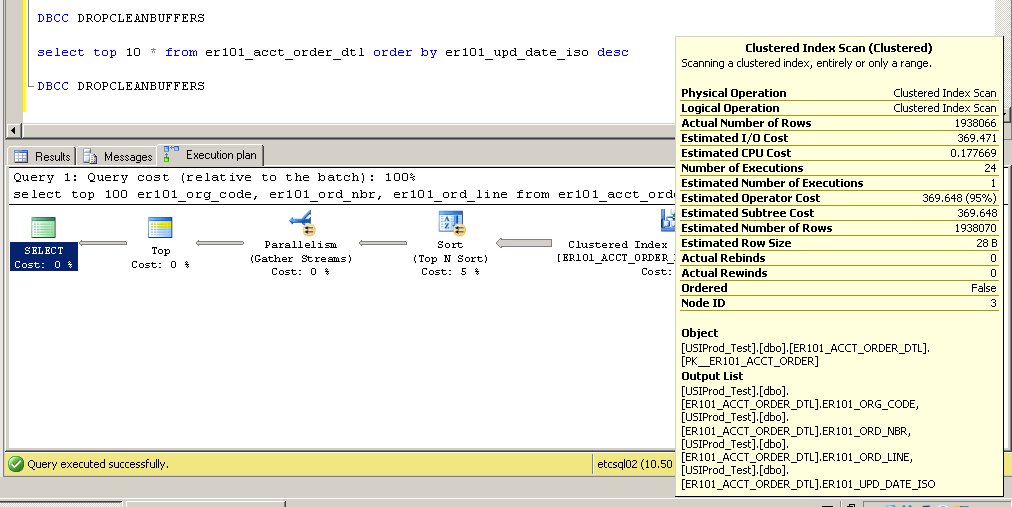Switch to the Messages tab
The height and width of the screenshot is (507, 1012).
pyautogui.click(x=118, y=156)
